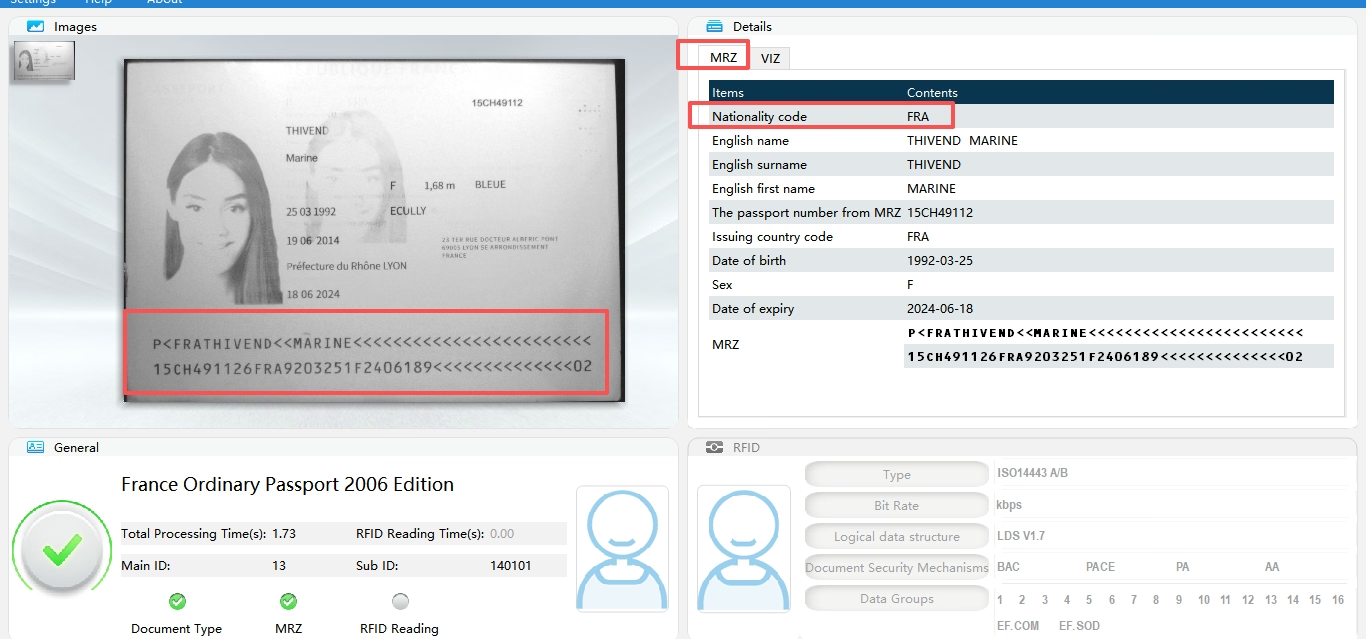Click the PACE security mechanism indicator
Screen dimensions: 1366x639
pyautogui.click(x=1100, y=567)
